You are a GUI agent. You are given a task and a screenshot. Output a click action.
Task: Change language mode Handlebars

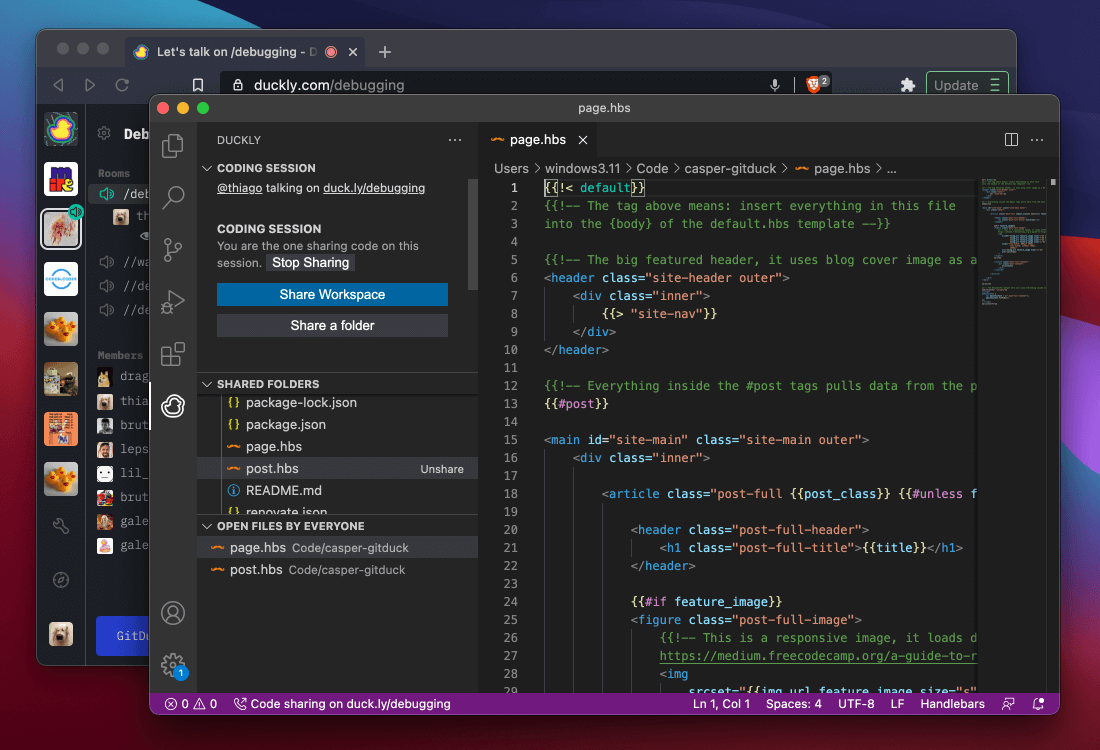952,704
